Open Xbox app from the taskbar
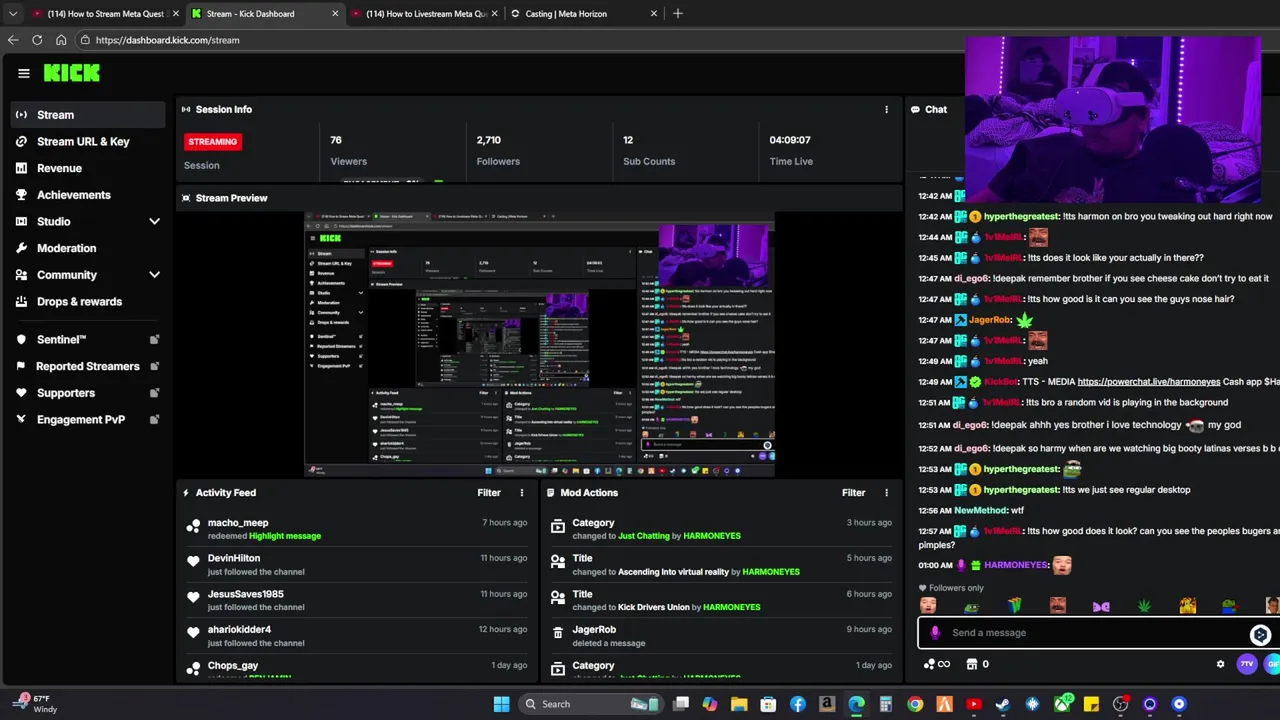This screenshot has width=1280, height=720. click(1062, 704)
